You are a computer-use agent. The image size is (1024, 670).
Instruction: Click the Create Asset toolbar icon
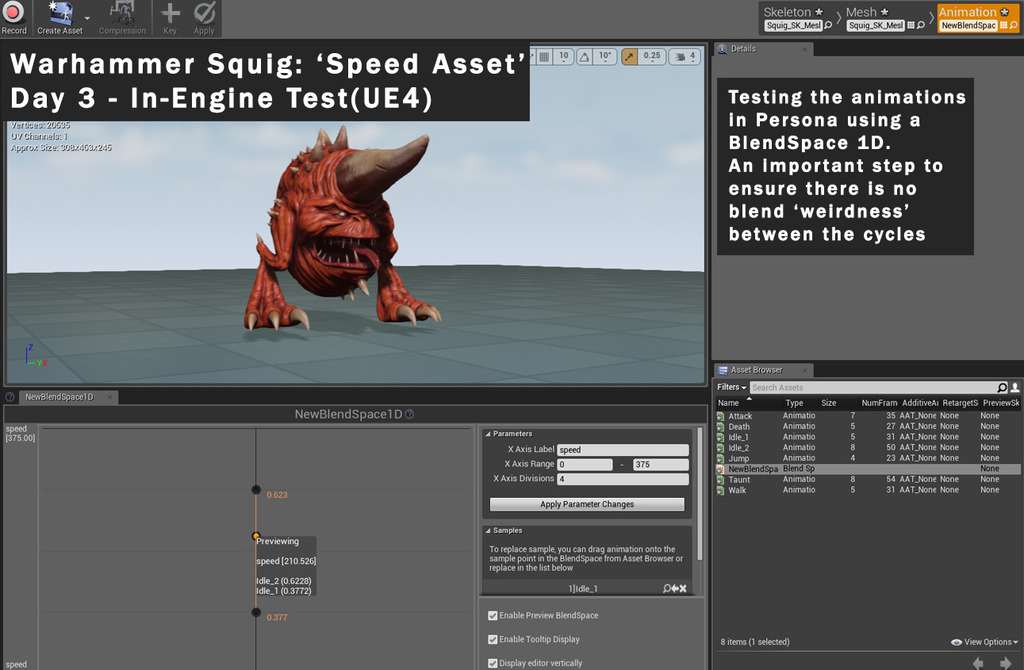(x=59, y=18)
